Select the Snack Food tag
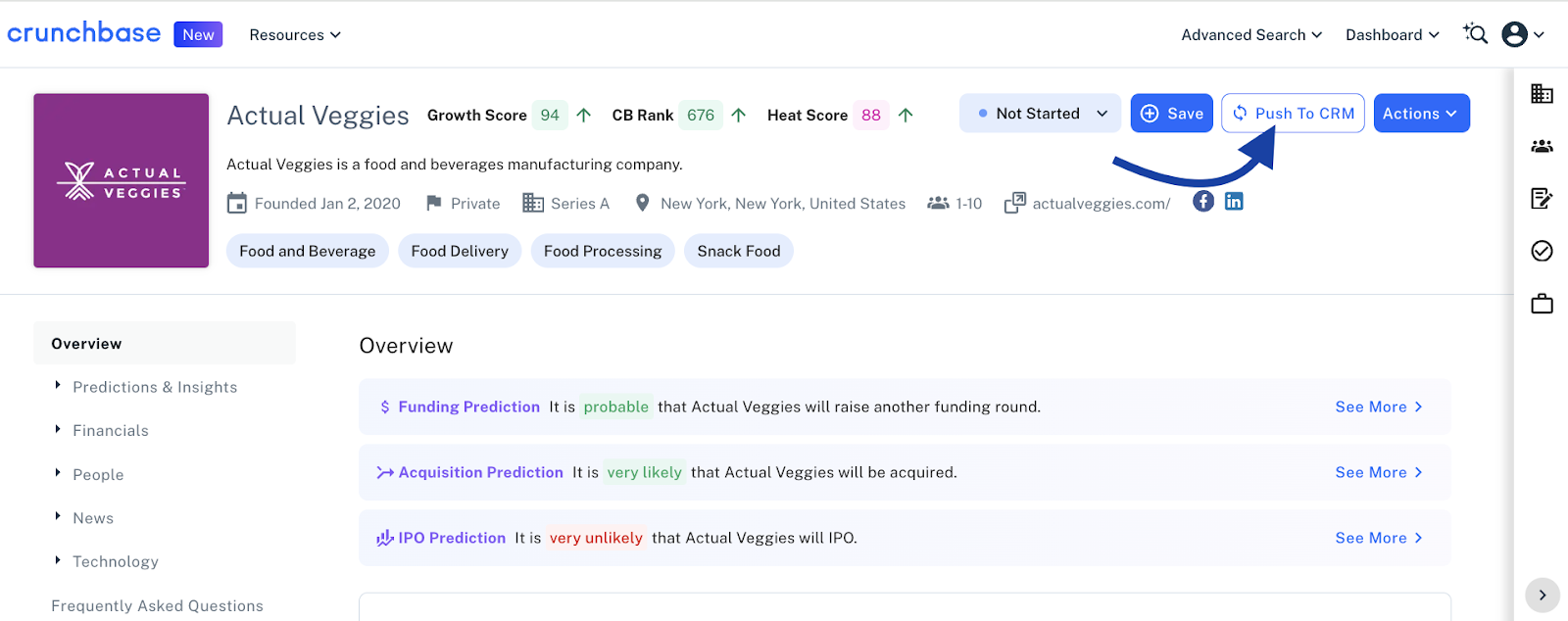The height and width of the screenshot is (621, 1568). point(739,251)
